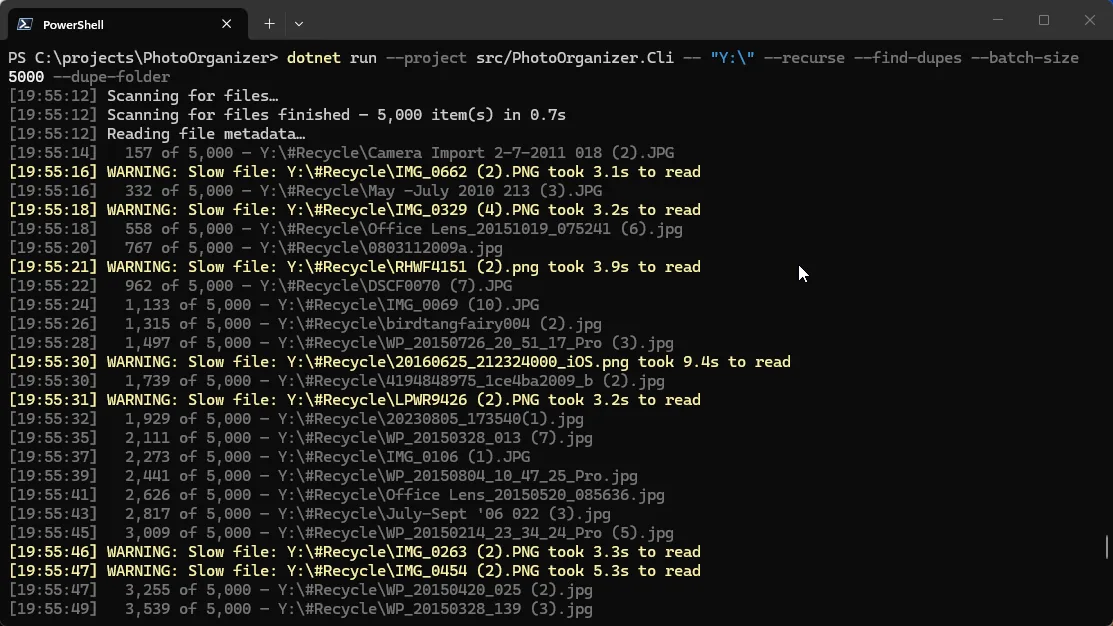Click the 'WP_20150420_025 (2).jpg' line
This screenshot has height=626, width=1113.
coord(301,590)
